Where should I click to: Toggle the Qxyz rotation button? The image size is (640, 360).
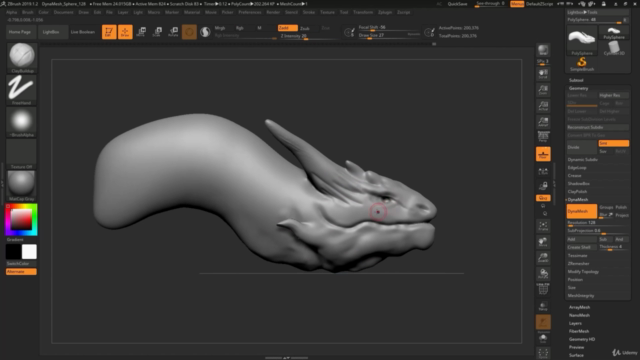(x=543, y=198)
